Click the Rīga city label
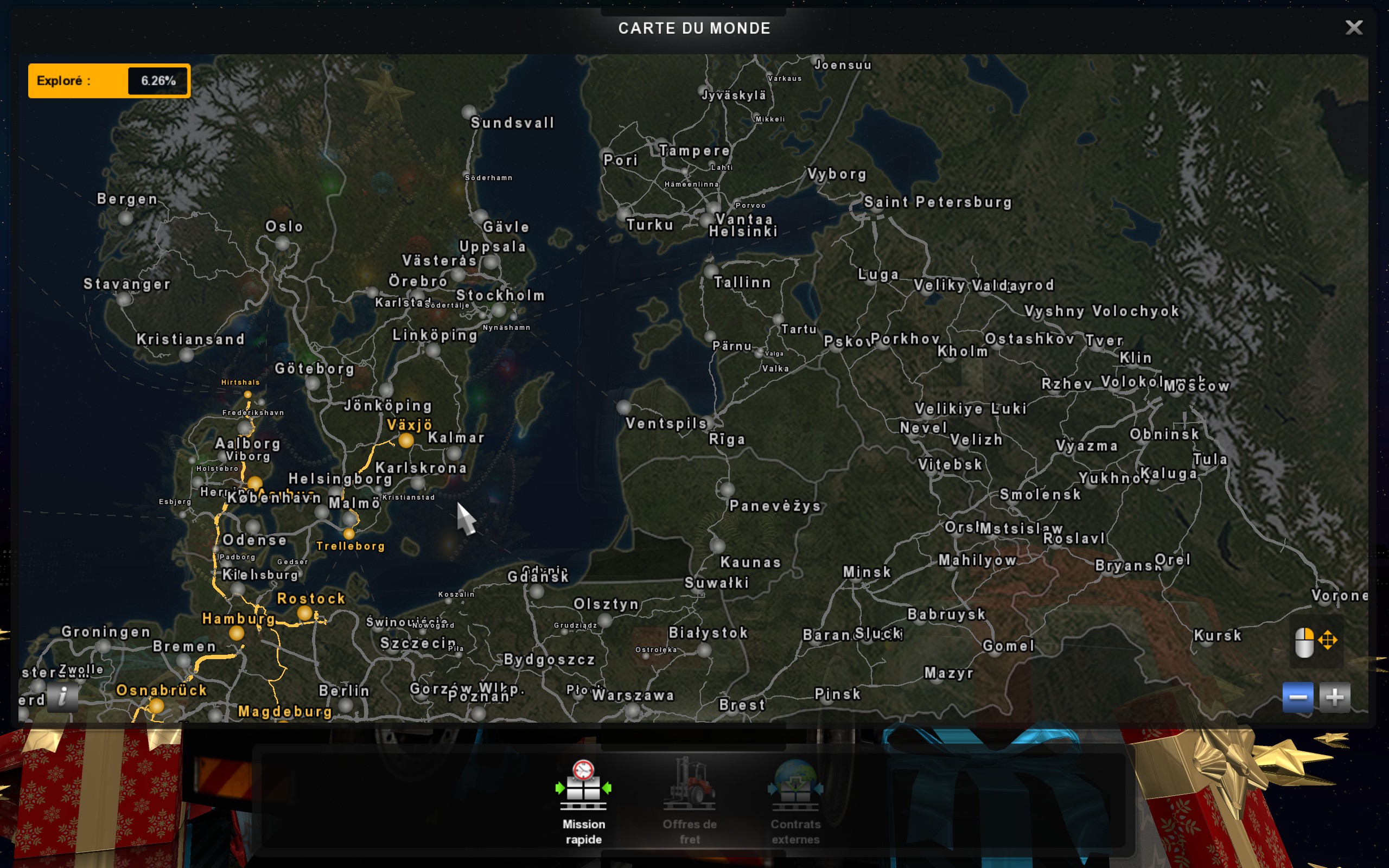This screenshot has height=868, width=1389. click(727, 439)
